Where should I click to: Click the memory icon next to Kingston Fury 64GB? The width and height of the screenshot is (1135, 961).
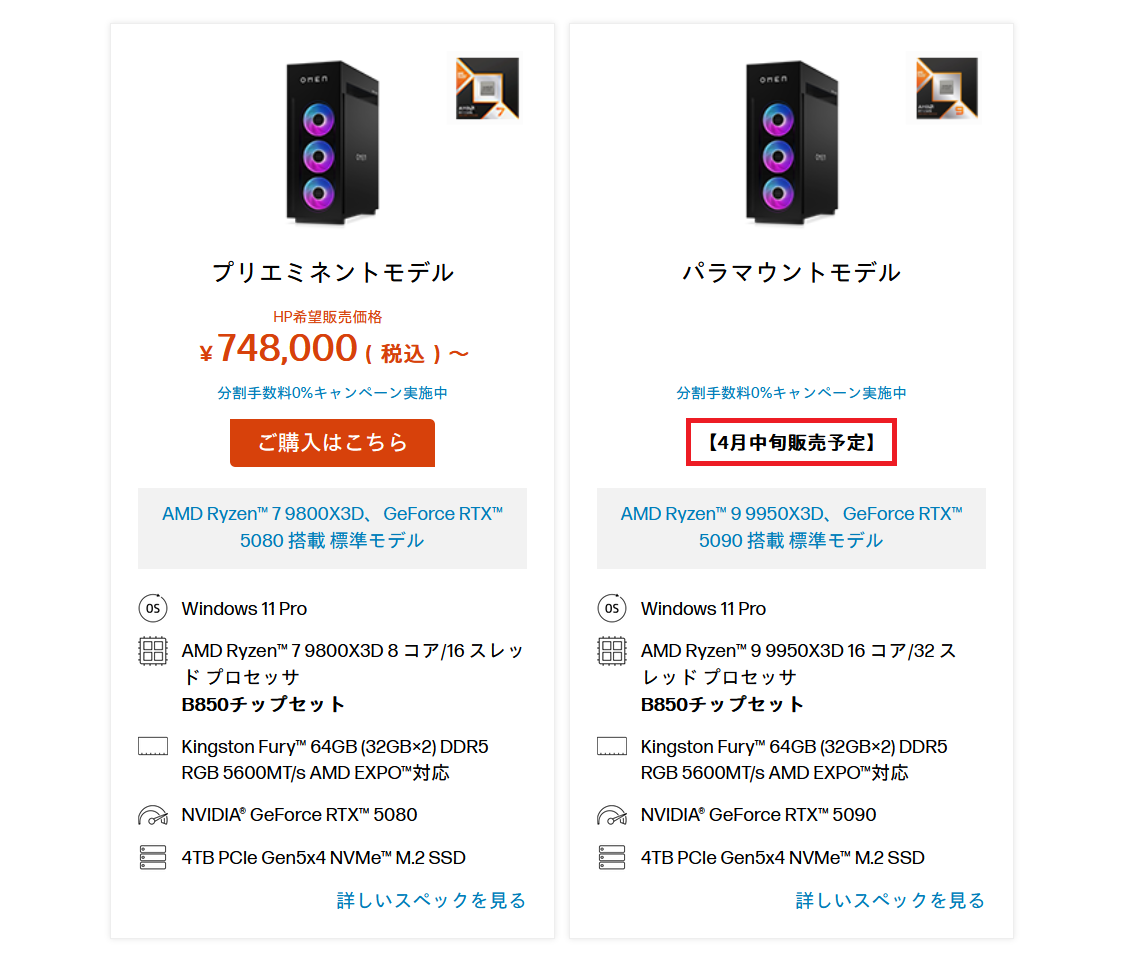[x=152, y=746]
